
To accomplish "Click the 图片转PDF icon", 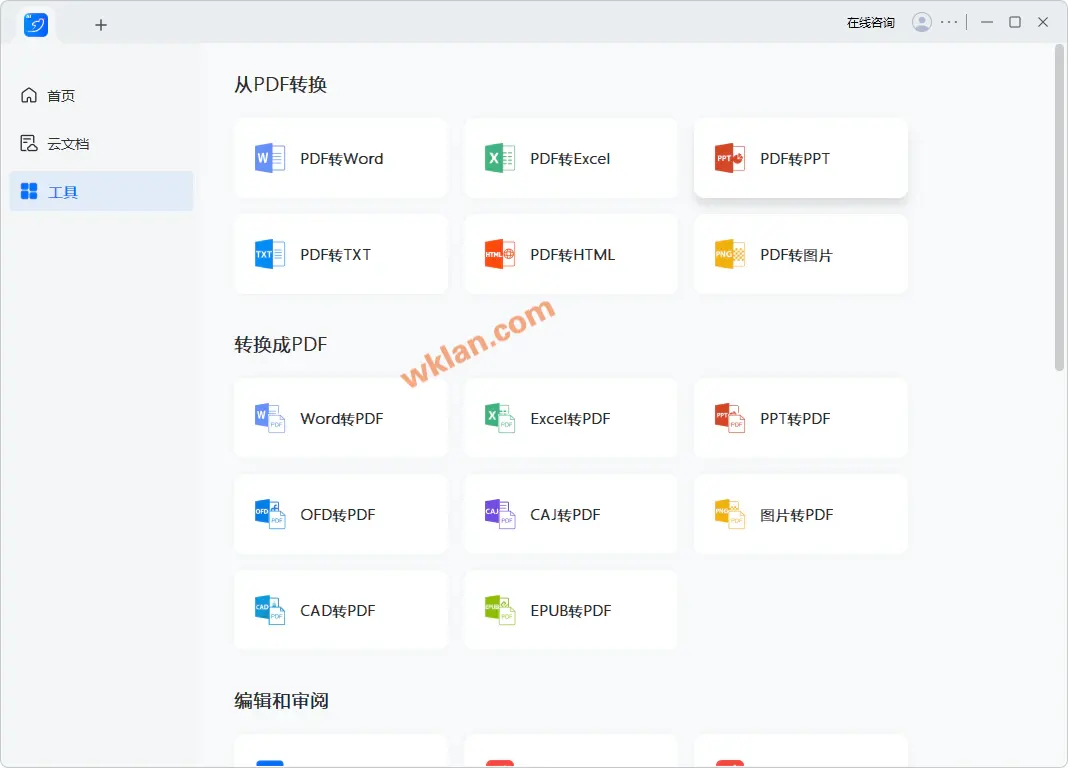I will tap(729, 515).
